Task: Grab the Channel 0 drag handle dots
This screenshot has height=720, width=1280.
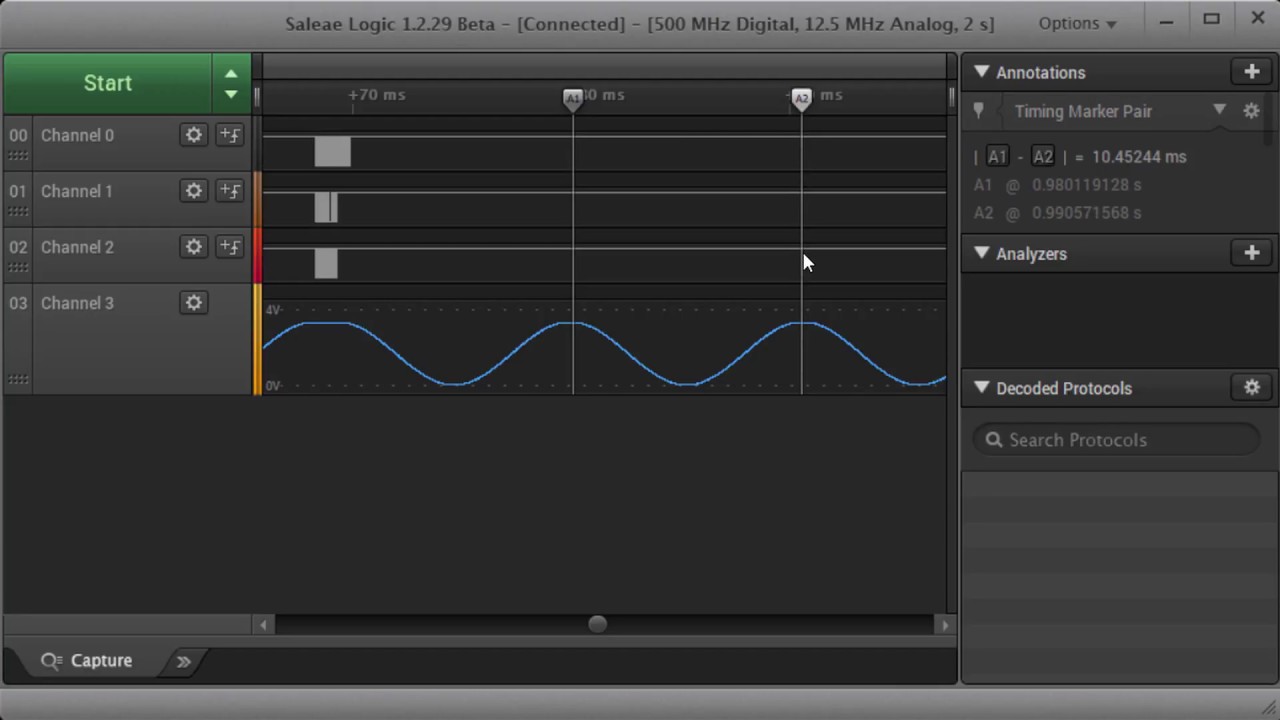Action: point(18,156)
